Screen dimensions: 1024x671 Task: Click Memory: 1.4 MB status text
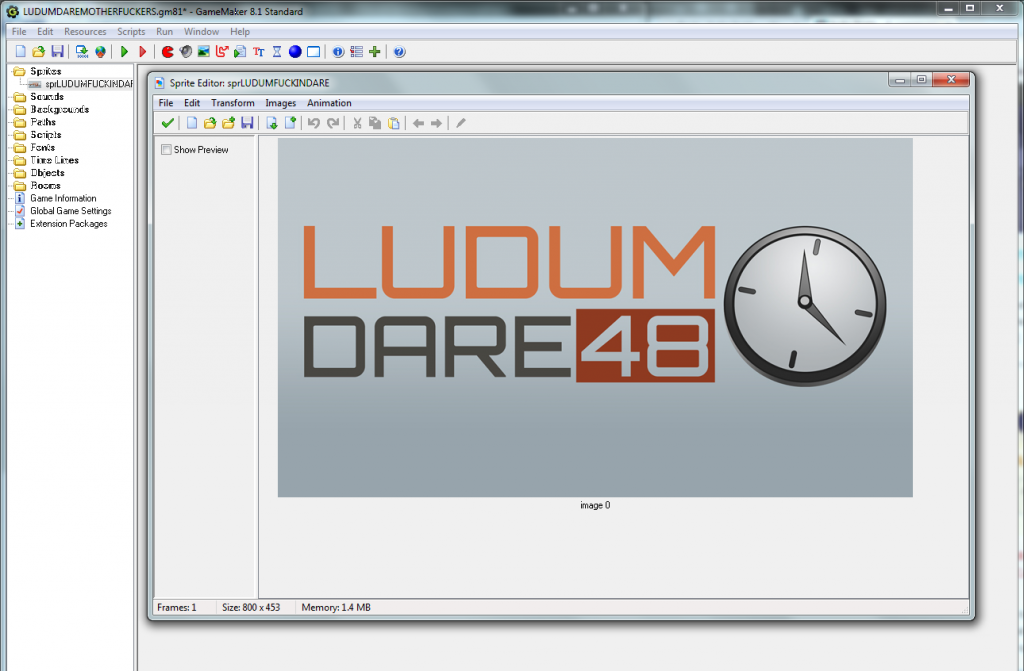click(x=336, y=608)
